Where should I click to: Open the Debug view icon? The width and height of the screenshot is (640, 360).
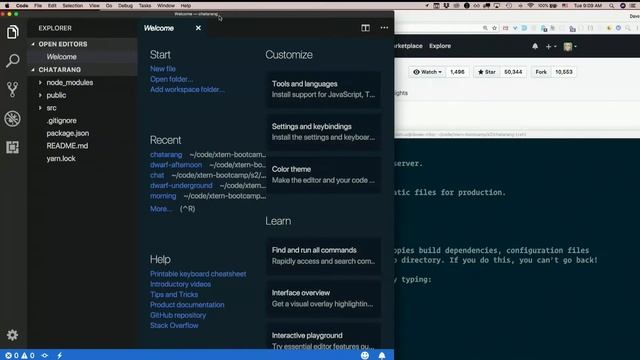[13, 118]
